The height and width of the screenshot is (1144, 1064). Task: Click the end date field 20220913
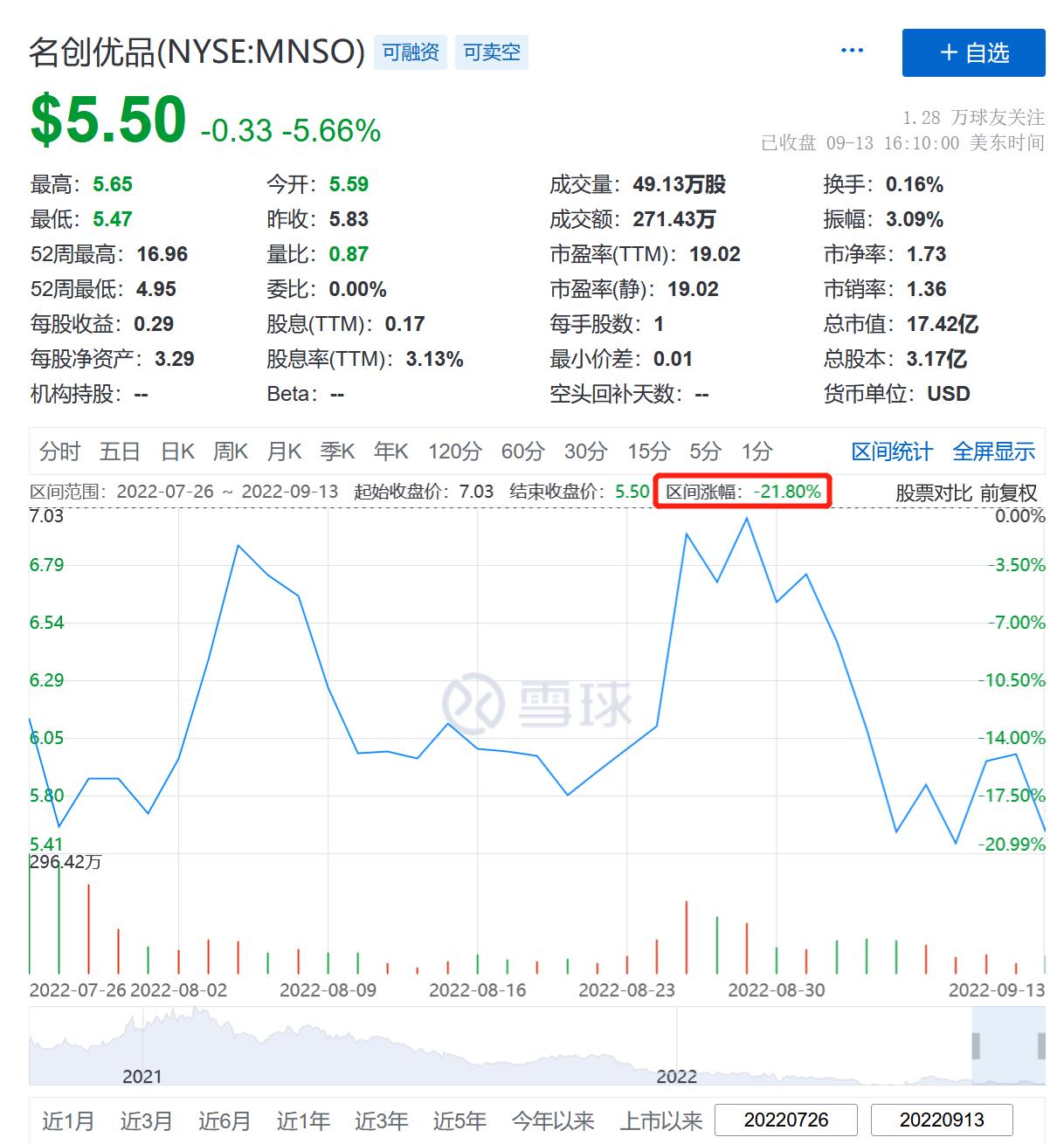point(942,1120)
